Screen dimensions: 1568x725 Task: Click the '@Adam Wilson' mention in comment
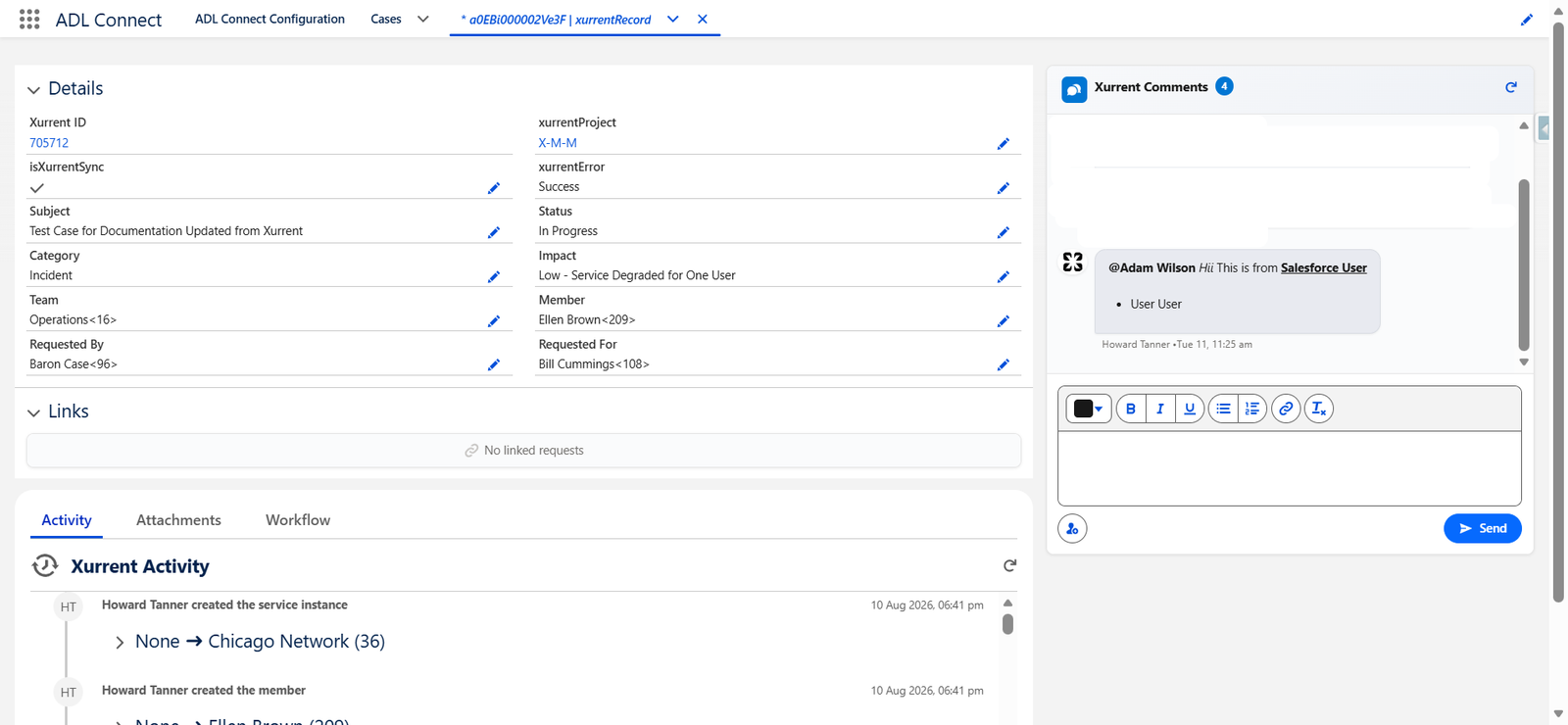coord(1151,267)
